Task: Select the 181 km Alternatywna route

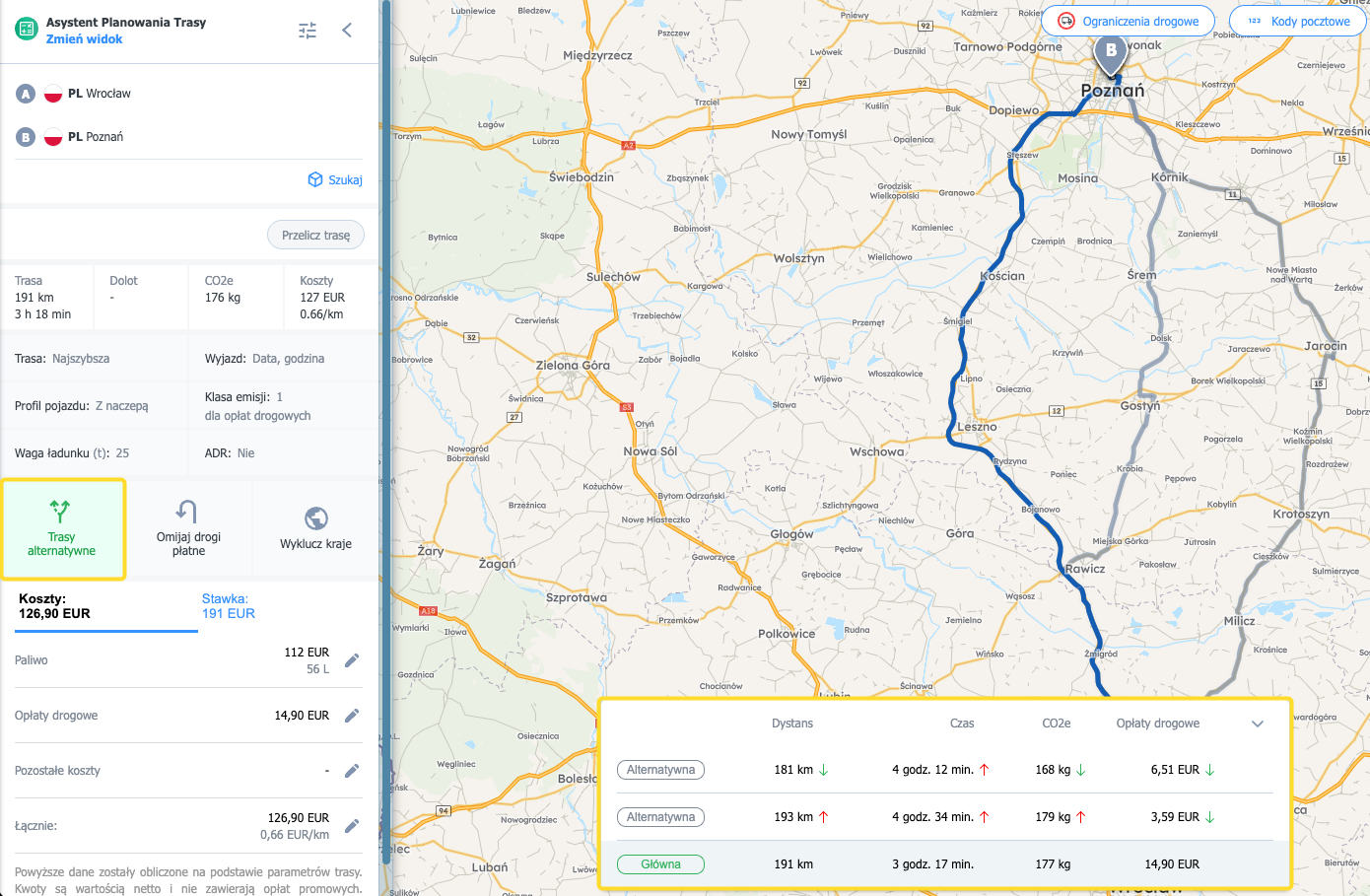Action: (x=660, y=770)
